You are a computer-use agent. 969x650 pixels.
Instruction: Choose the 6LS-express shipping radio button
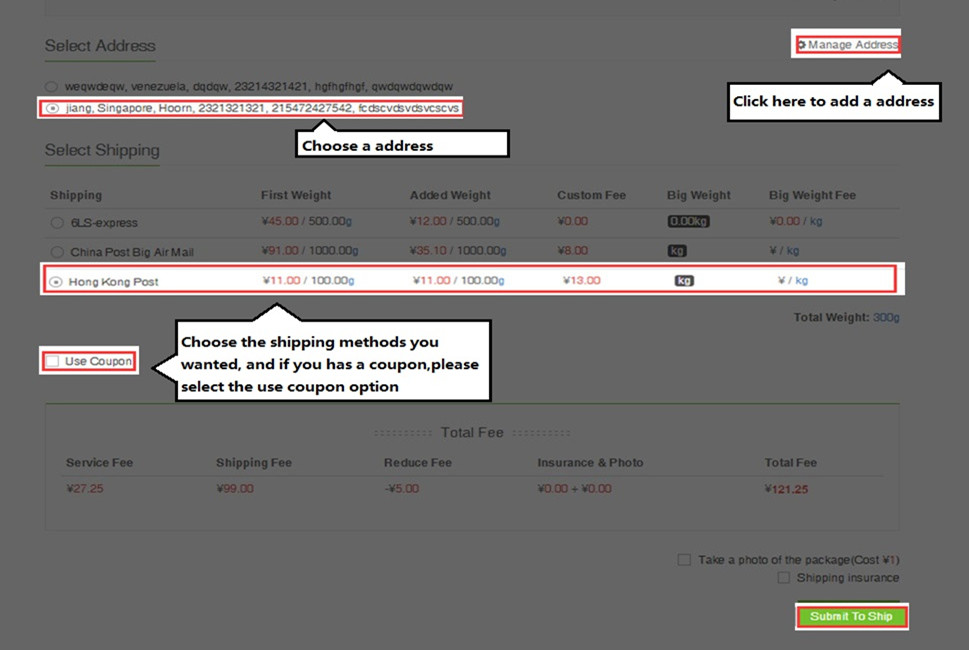coord(57,223)
